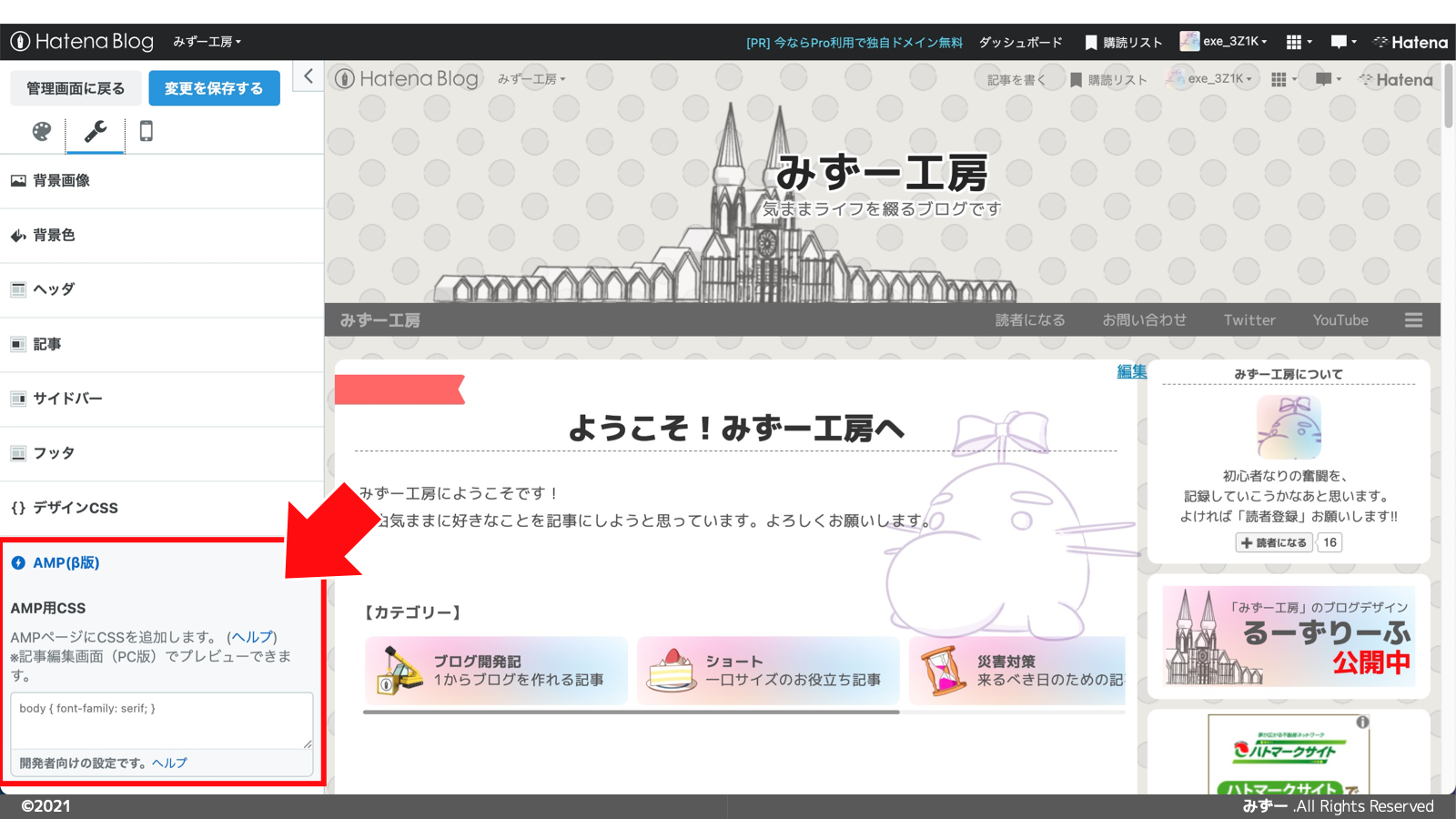Save changes with 変更を保存する
Screen dimensions: 1456x819
point(214,88)
